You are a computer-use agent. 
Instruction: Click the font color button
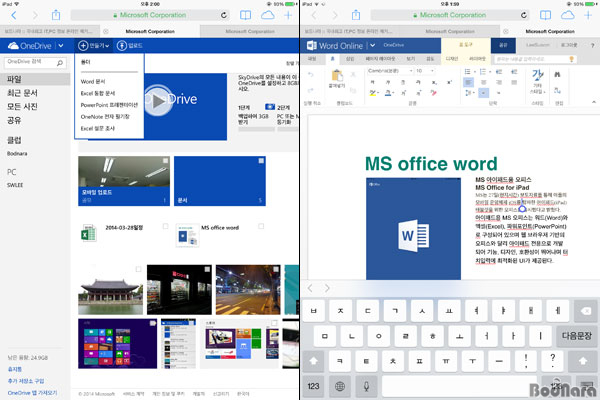click(x=389, y=93)
